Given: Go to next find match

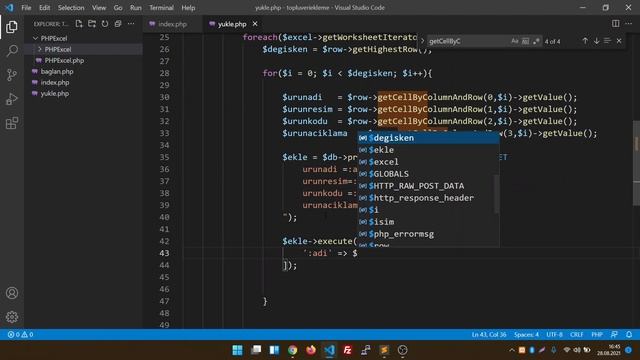Looking at the screenshot, I should coord(596,41).
